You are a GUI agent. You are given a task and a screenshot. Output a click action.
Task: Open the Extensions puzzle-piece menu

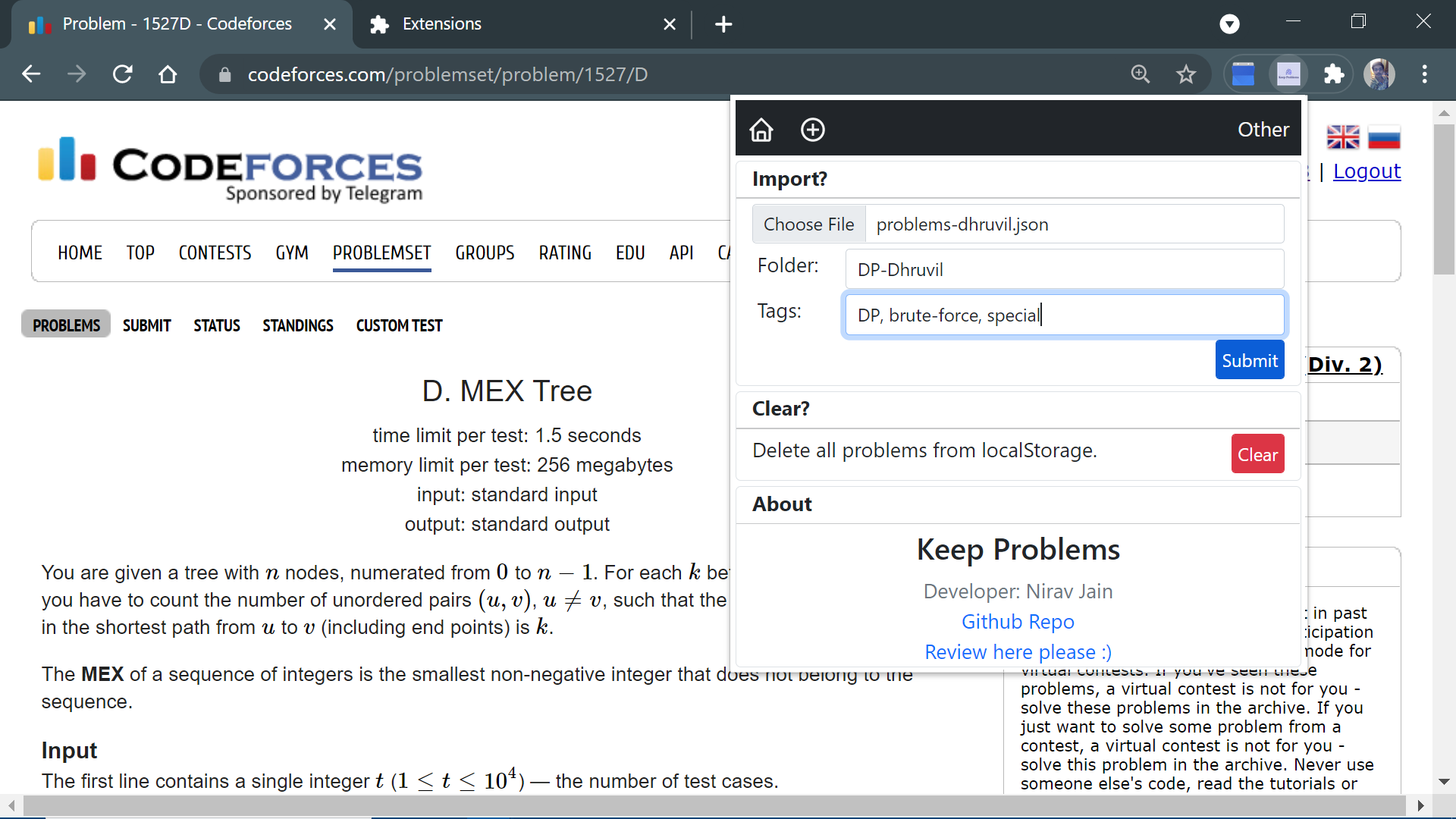tap(1333, 74)
